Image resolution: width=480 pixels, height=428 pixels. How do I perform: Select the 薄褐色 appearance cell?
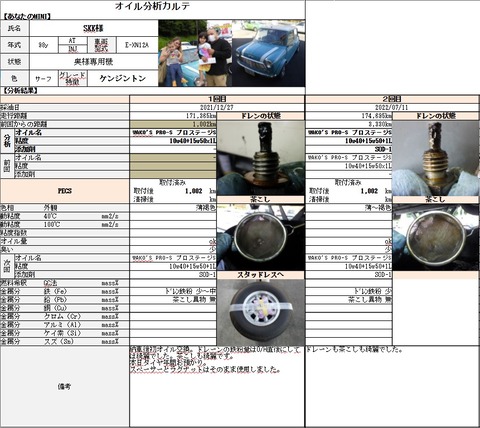coord(173,207)
